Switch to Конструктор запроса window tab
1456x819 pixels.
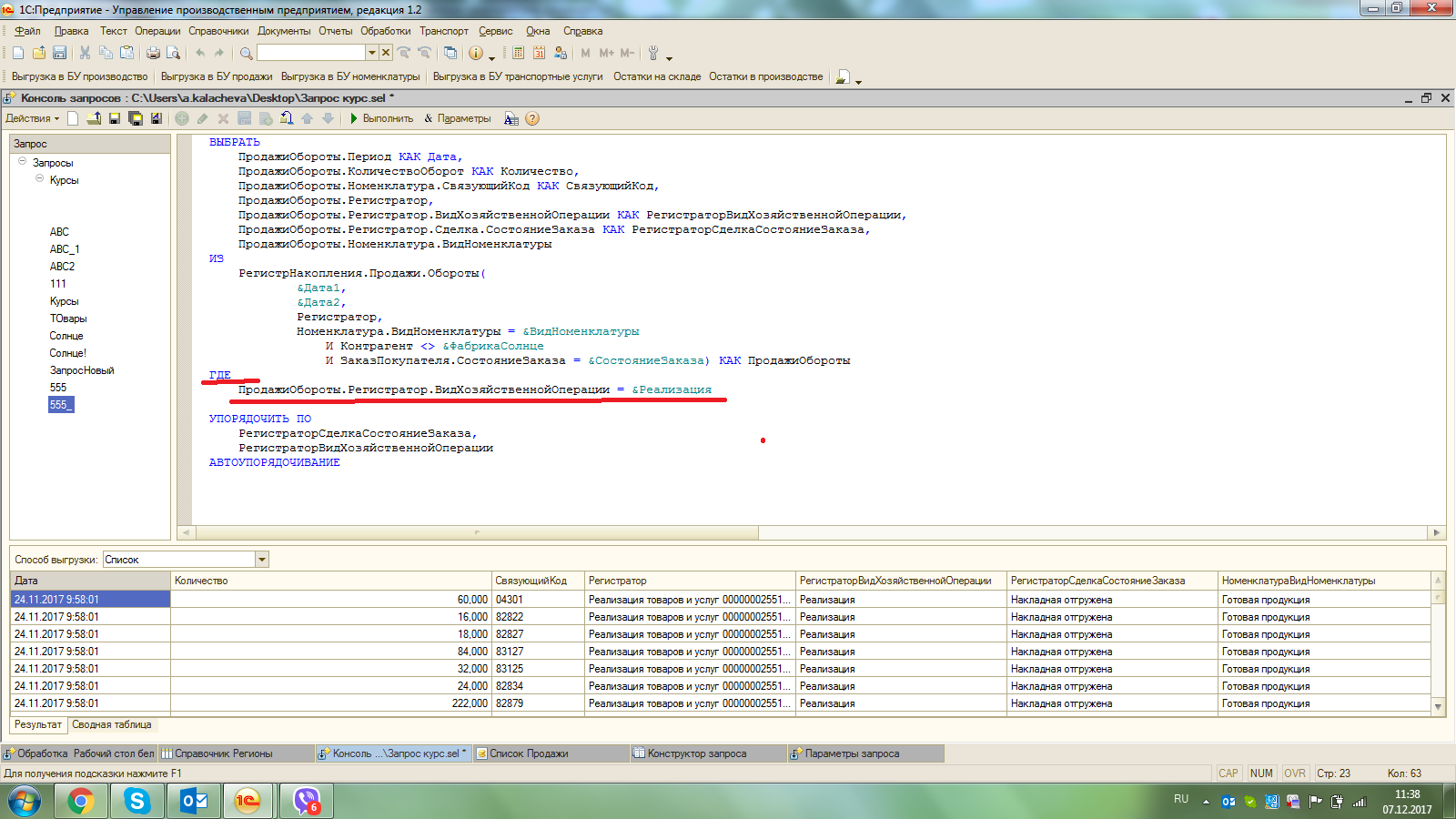[708, 753]
